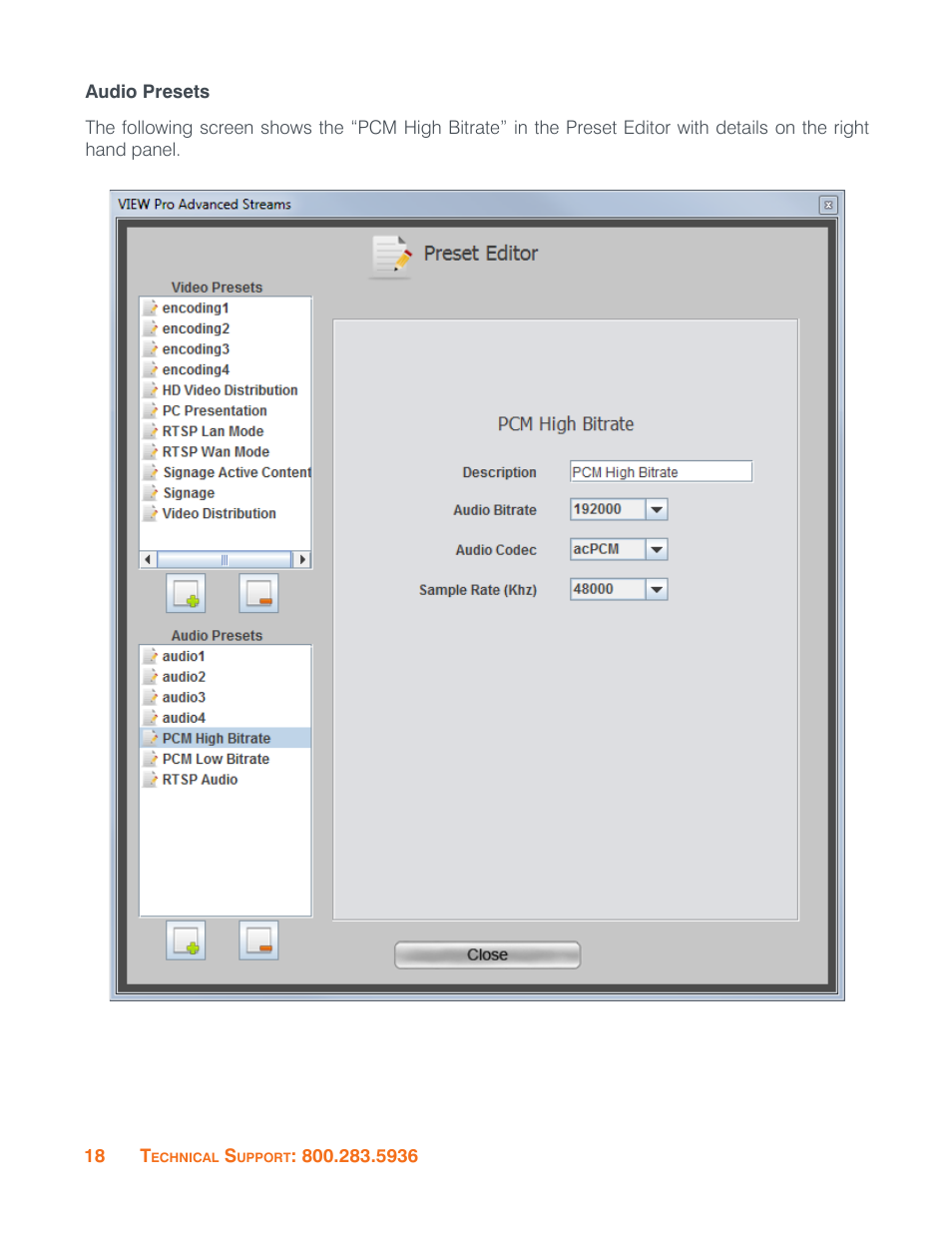Click the add audio preset icon
Screen dimensions: 952x1233
[x=186, y=940]
